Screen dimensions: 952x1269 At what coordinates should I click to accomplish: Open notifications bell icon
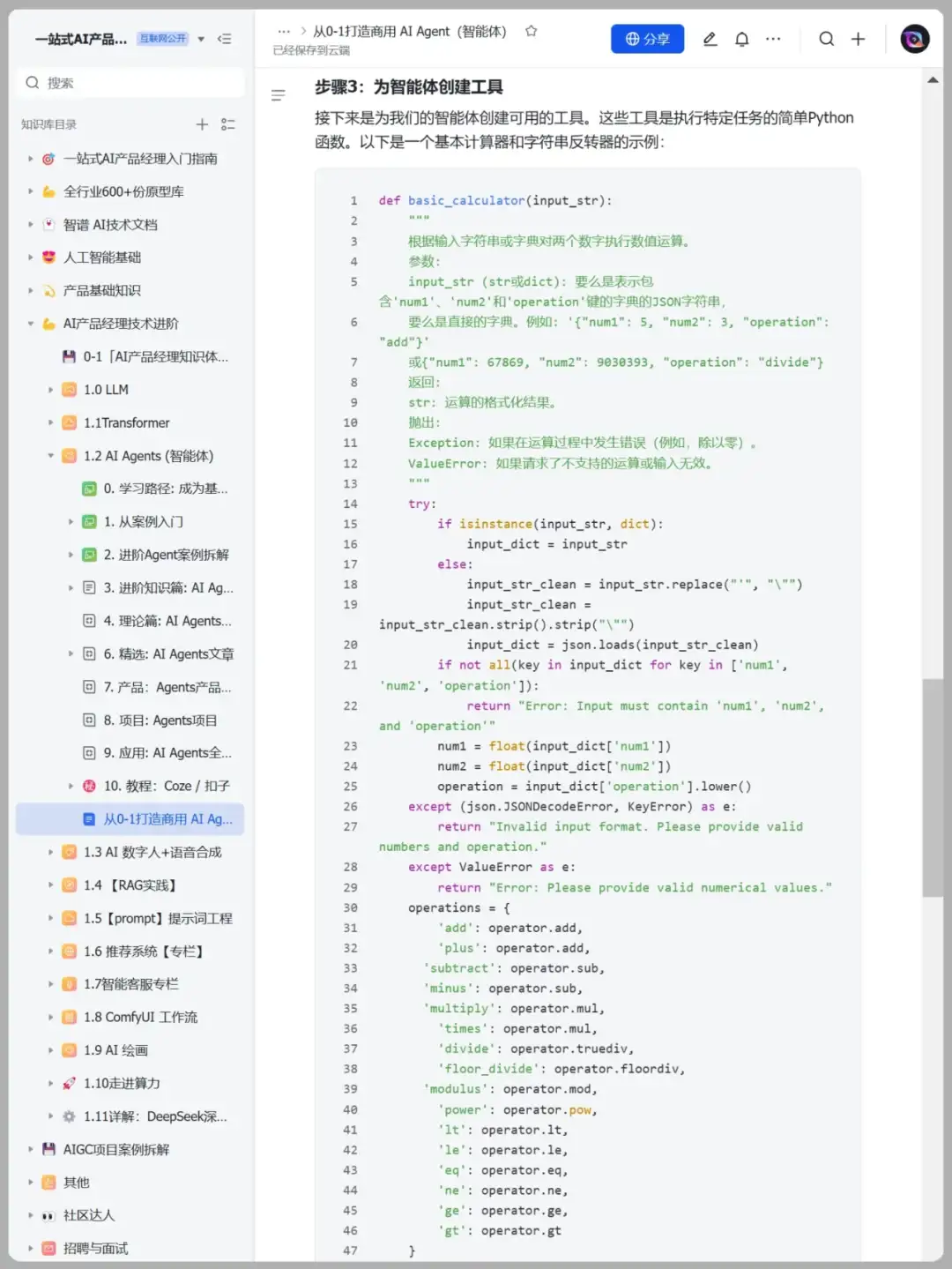pos(742,39)
